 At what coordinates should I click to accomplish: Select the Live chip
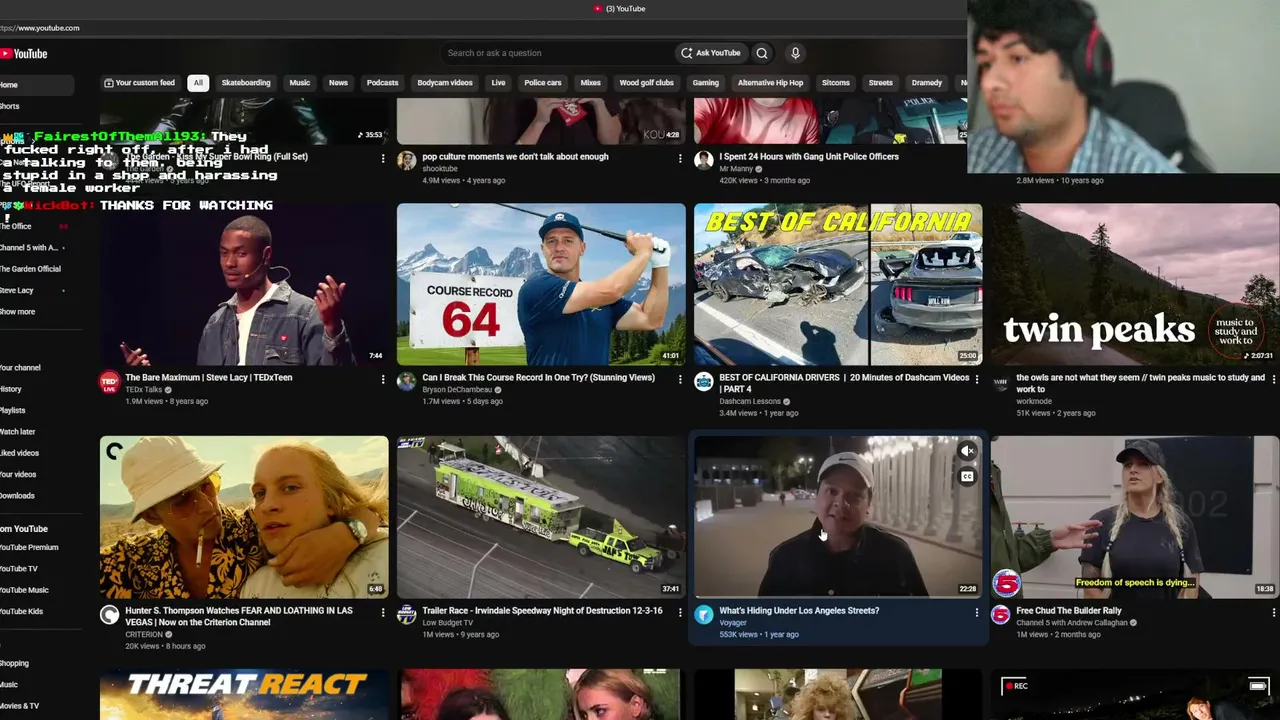click(499, 83)
